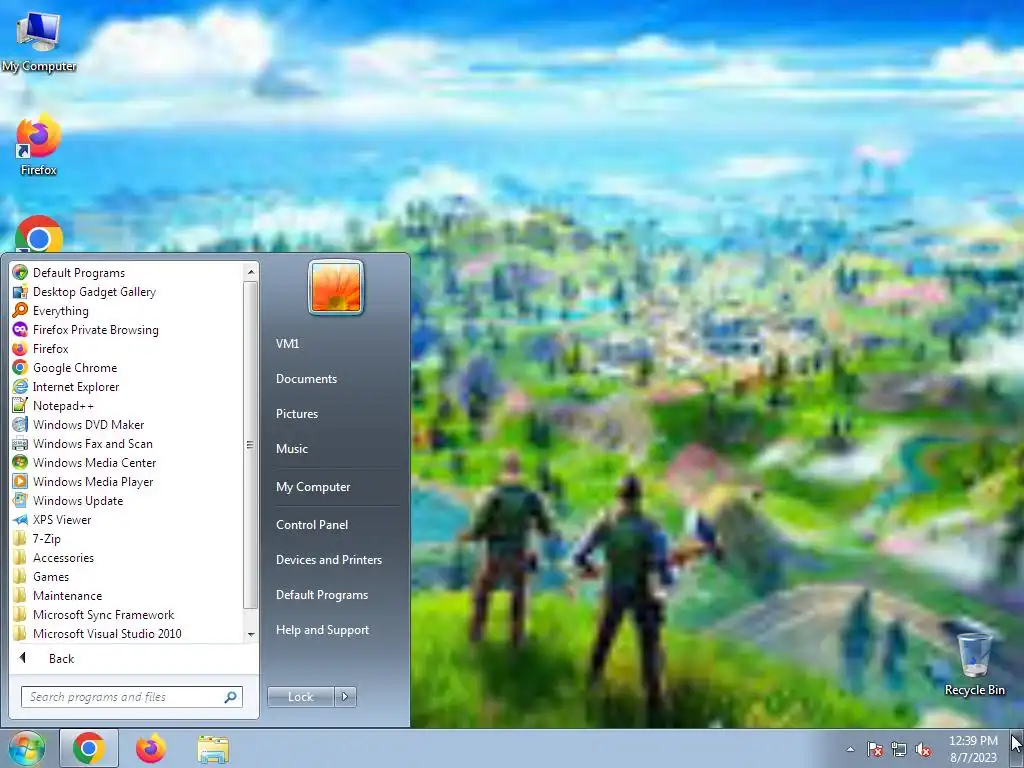Click the muted volume tray icon

[x=923, y=749]
